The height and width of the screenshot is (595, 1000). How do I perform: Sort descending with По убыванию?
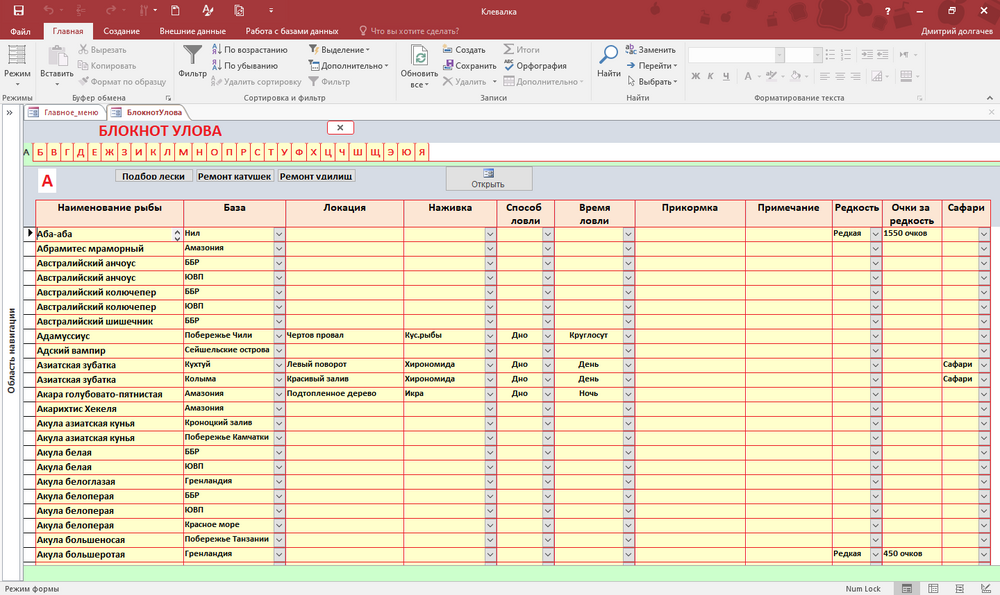[x=244, y=66]
